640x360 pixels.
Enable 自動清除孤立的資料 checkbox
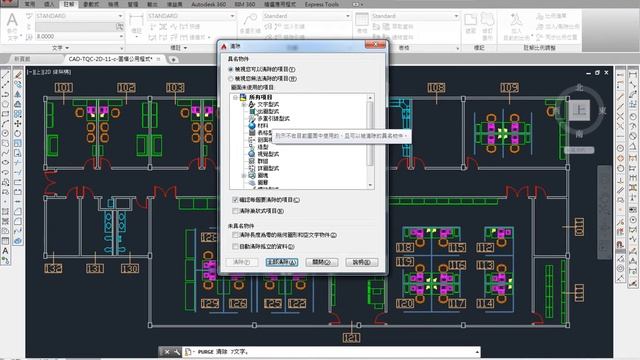[235, 247]
